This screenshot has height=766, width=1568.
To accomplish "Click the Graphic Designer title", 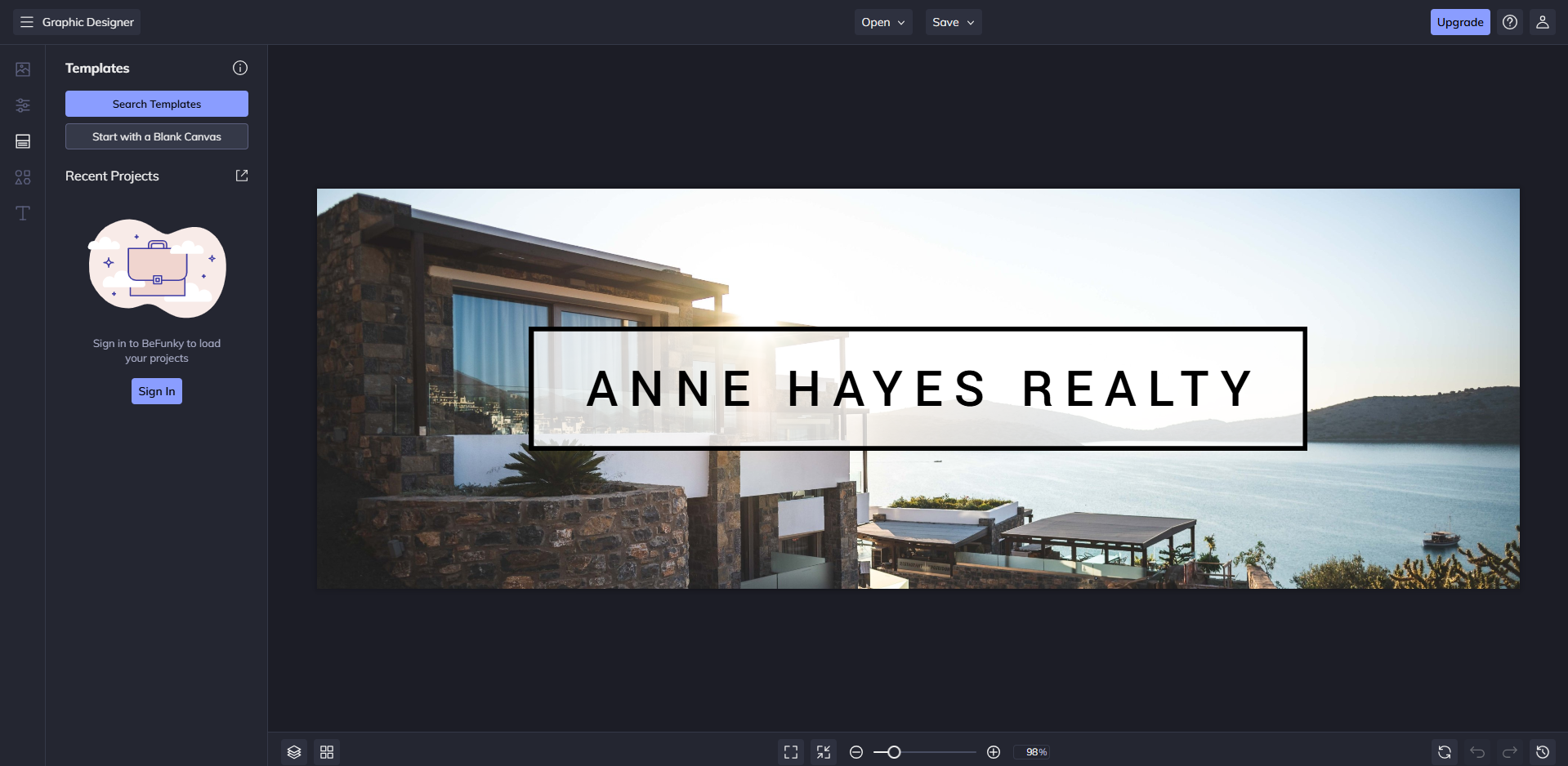I will (87, 22).
